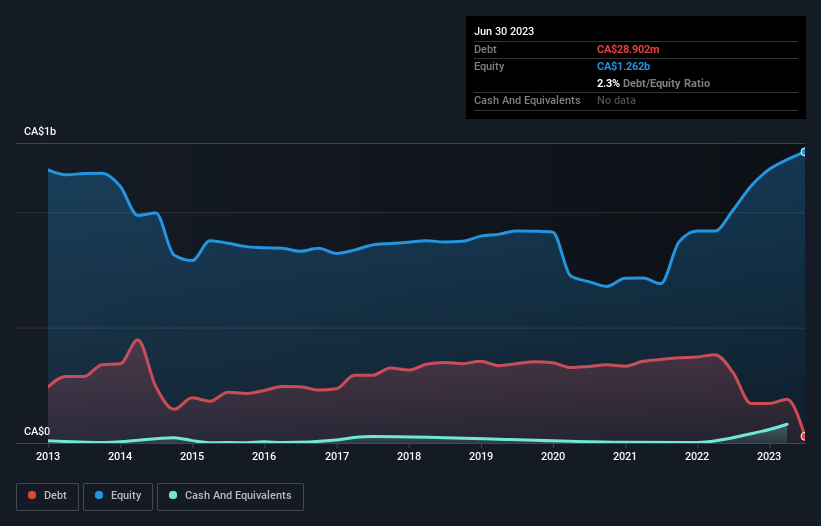Click the teal Cash And Equivalents legend dot
The width and height of the screenshot is (821, 526).
click(x=173, y=495)
